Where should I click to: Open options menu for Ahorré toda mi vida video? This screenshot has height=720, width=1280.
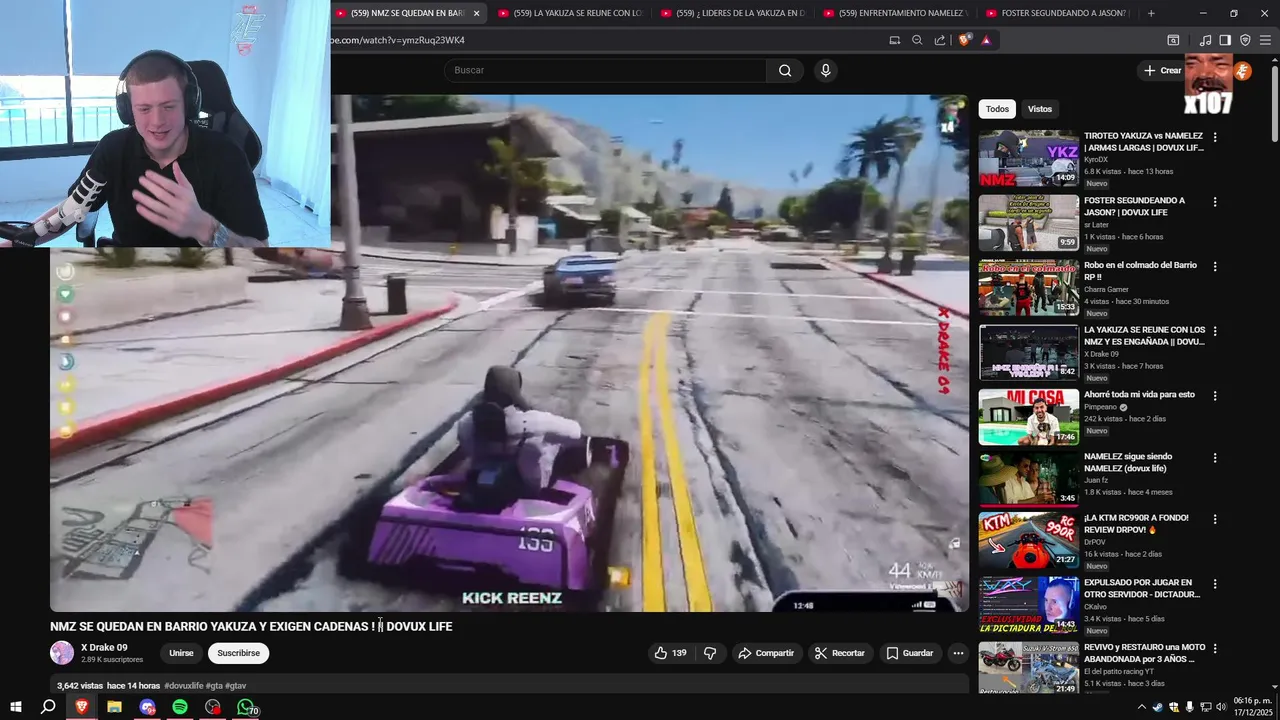(1215, 396)
